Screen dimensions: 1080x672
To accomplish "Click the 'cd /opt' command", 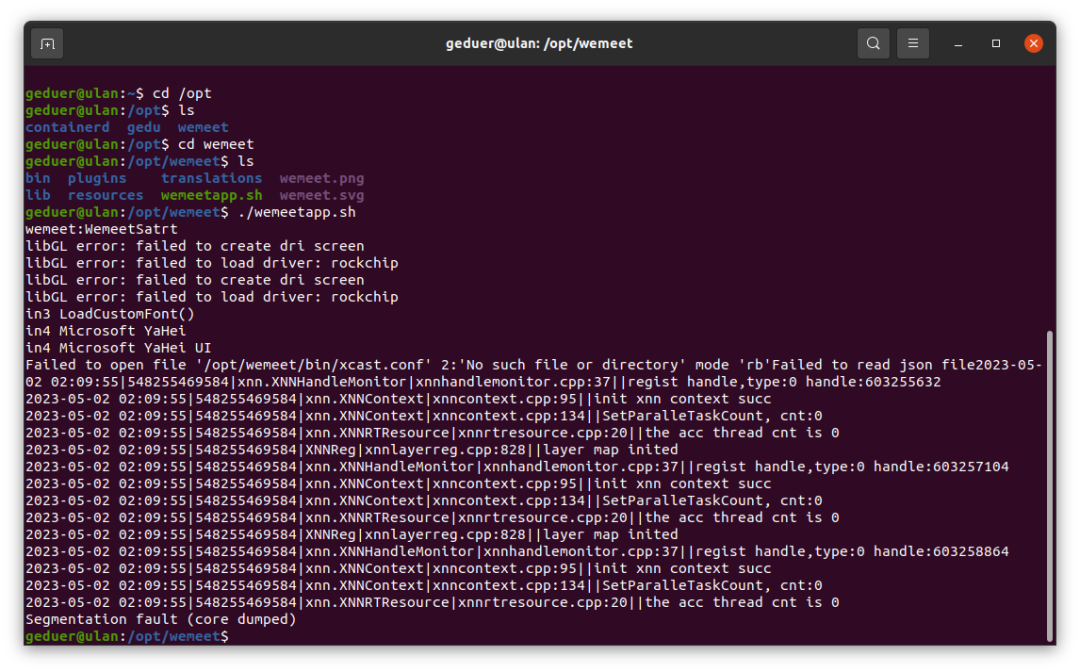I will pos(182,94).
